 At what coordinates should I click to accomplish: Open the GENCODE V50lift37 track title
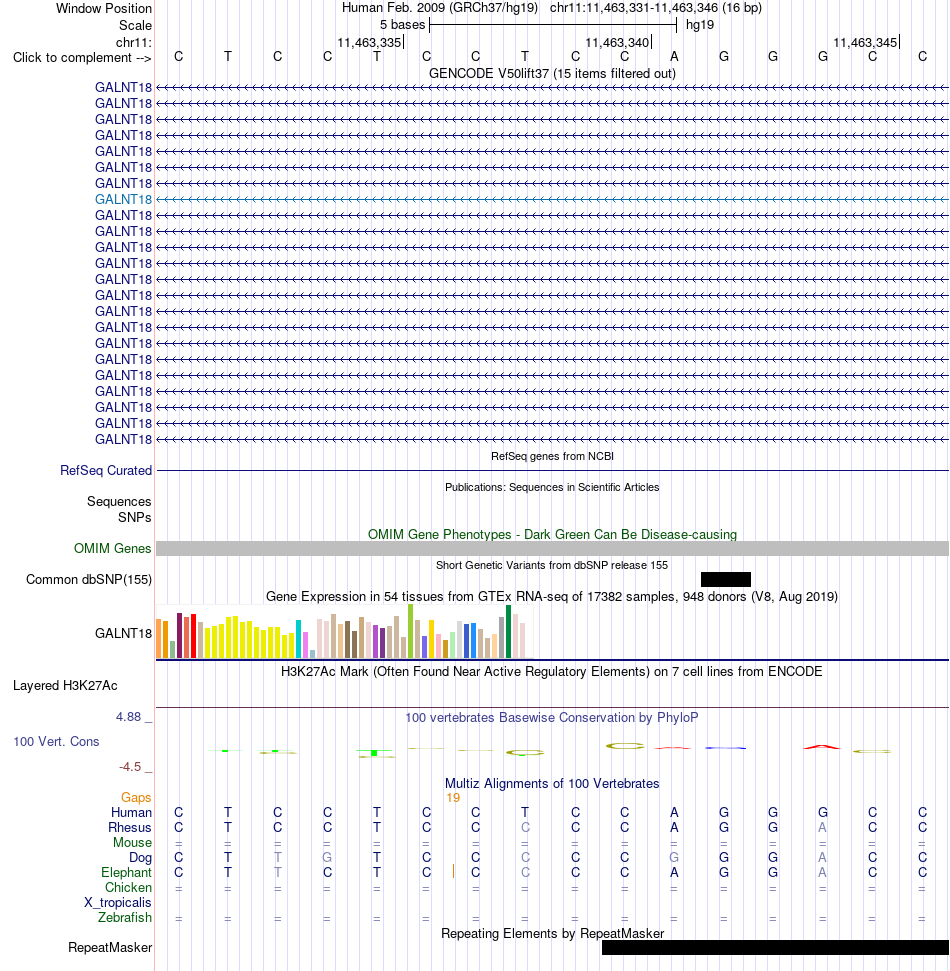pyautogui.click(x=552, y=74)
